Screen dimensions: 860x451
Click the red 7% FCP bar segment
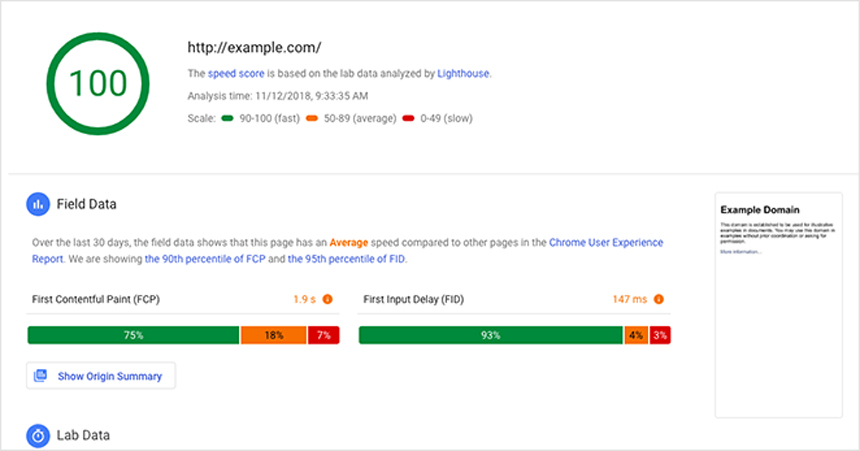pos(324,335)
